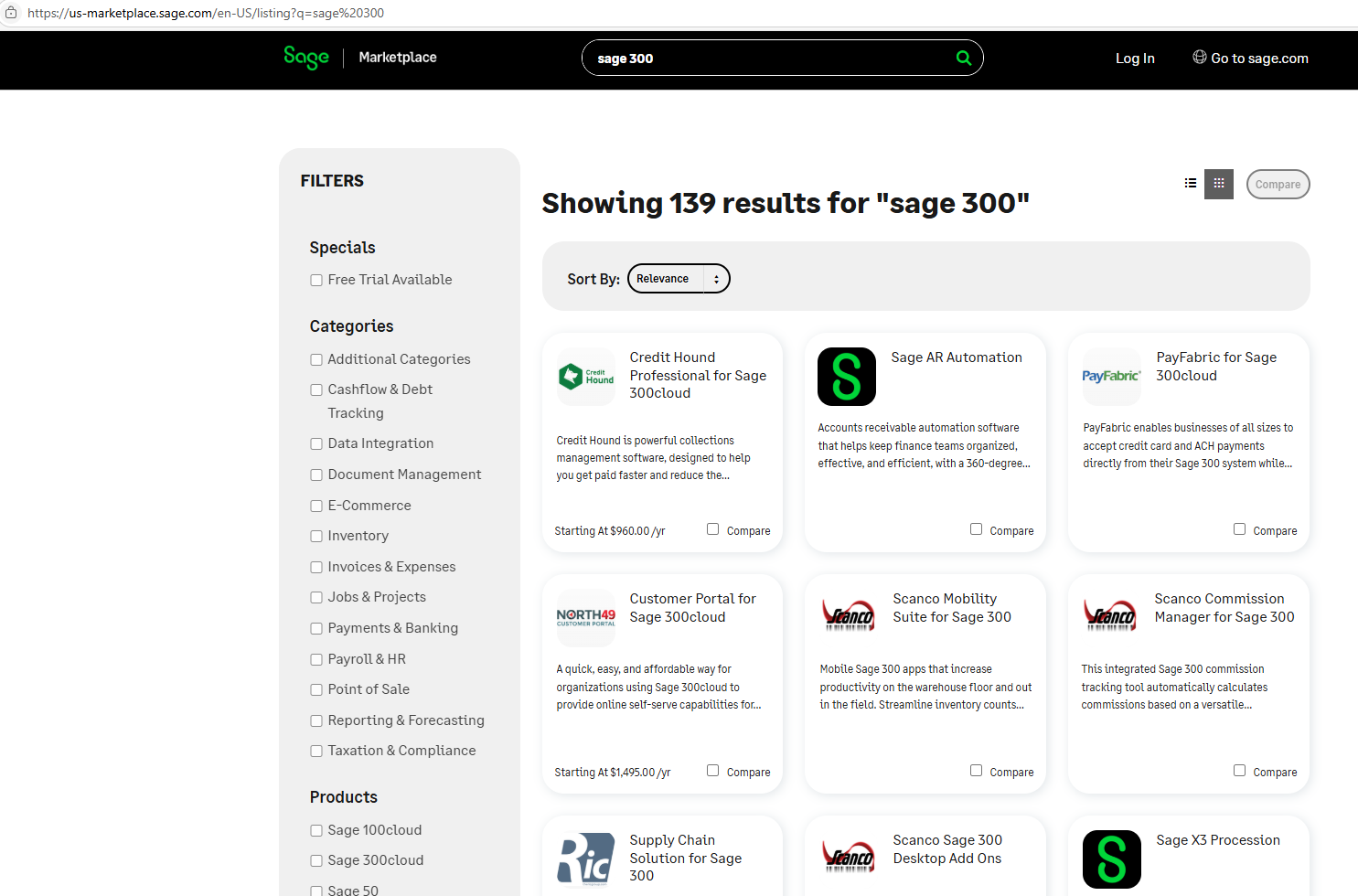
Task: Tick Compare on PayFabric card
Action: (x=1239, y=529)
